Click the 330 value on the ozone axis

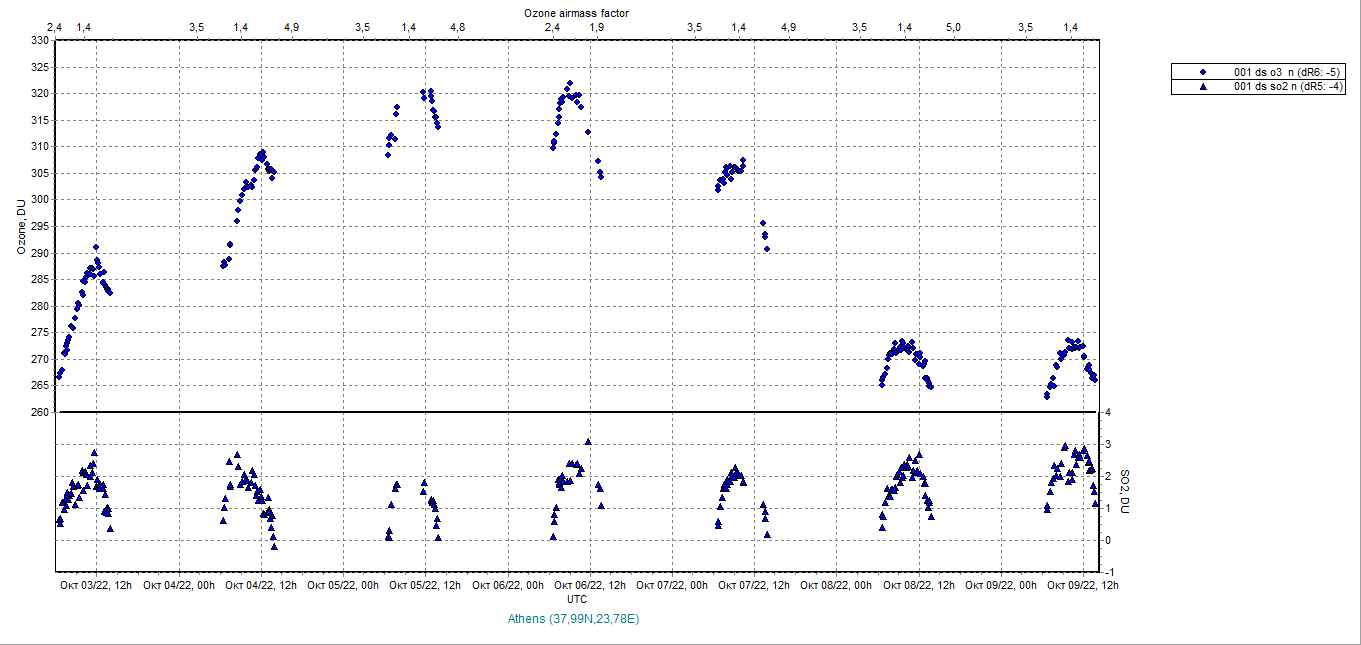pos(38,41)
